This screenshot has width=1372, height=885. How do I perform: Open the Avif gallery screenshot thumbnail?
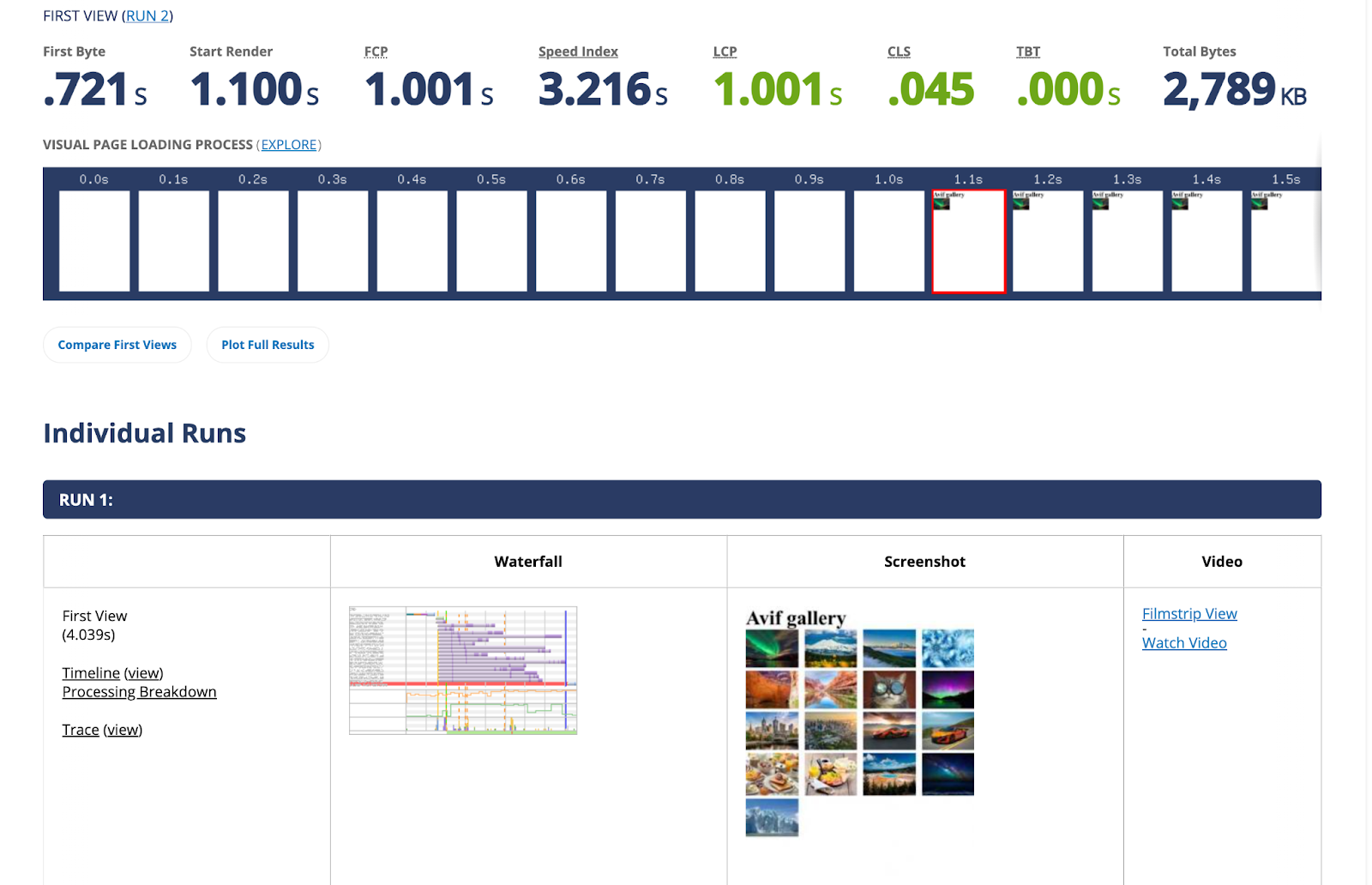point(860,722)
